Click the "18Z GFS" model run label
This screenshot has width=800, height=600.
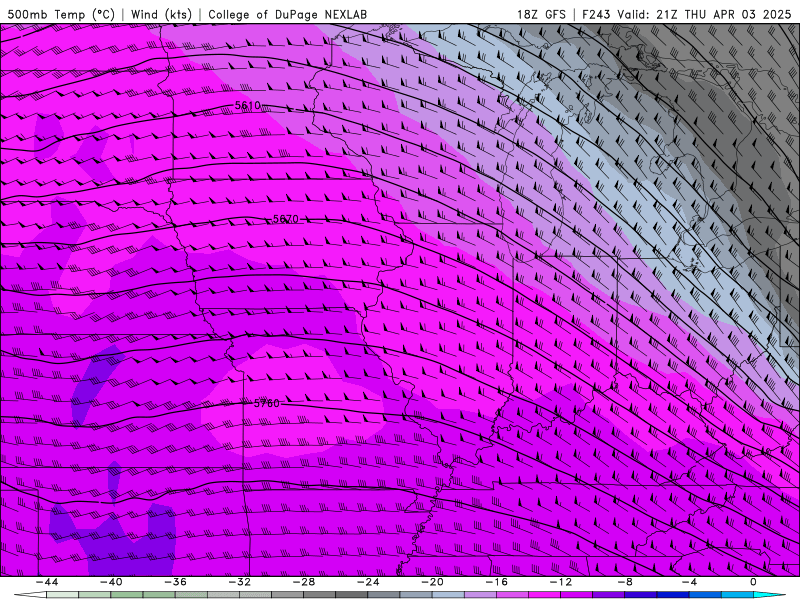[x=541, y=14]
